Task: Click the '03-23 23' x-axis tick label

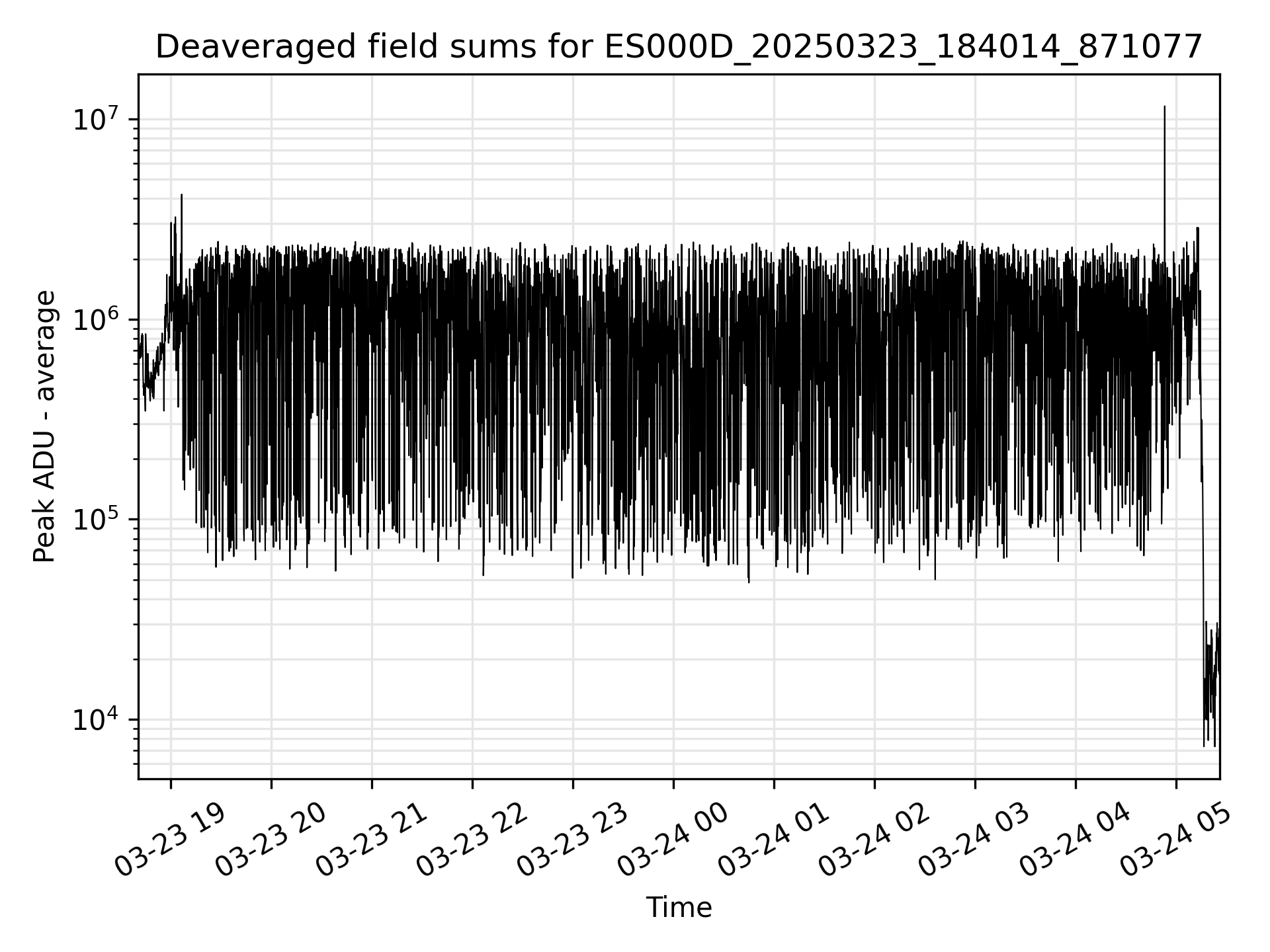Action: point(573,840)
